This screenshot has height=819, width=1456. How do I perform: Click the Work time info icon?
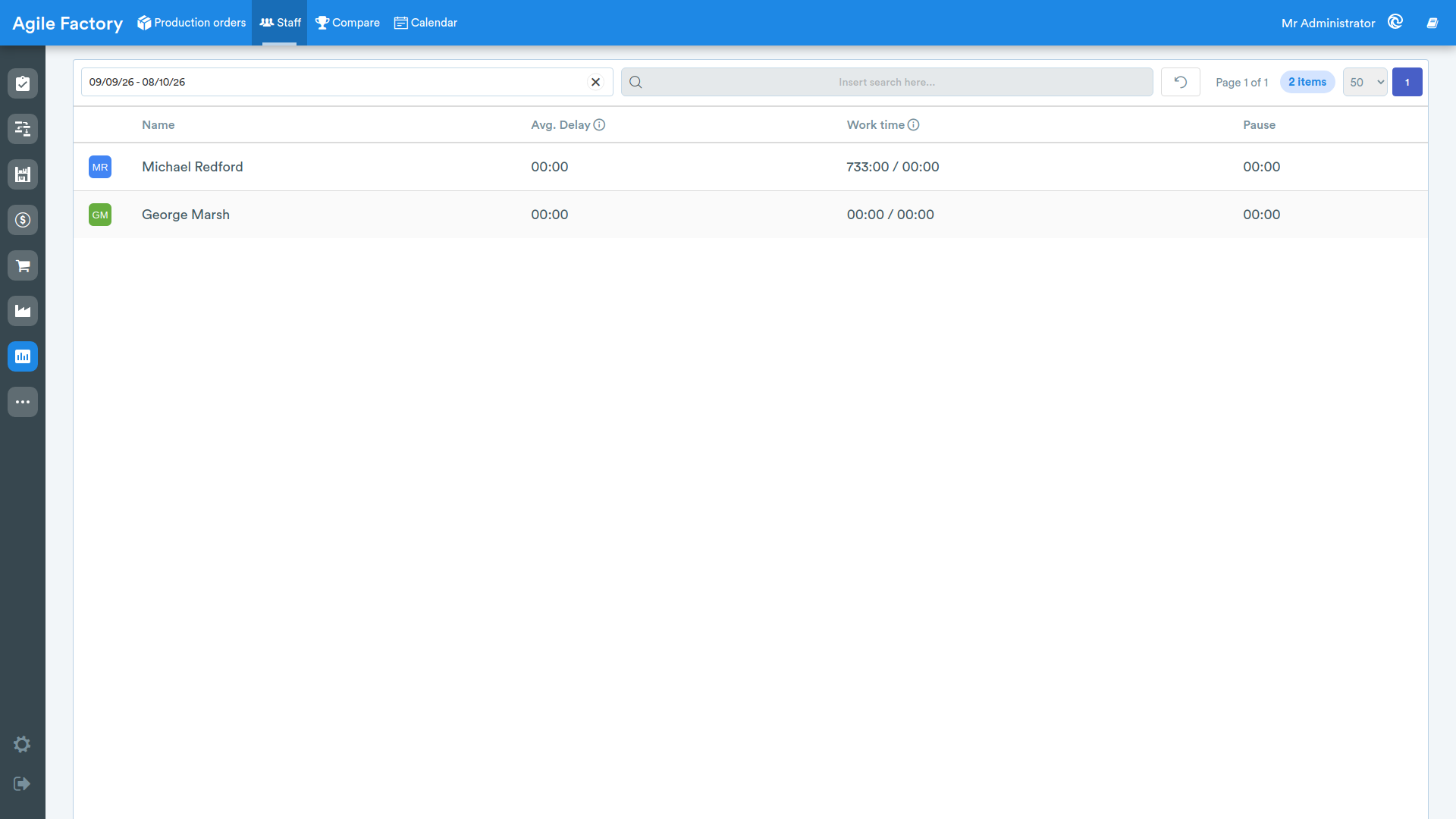913,125
